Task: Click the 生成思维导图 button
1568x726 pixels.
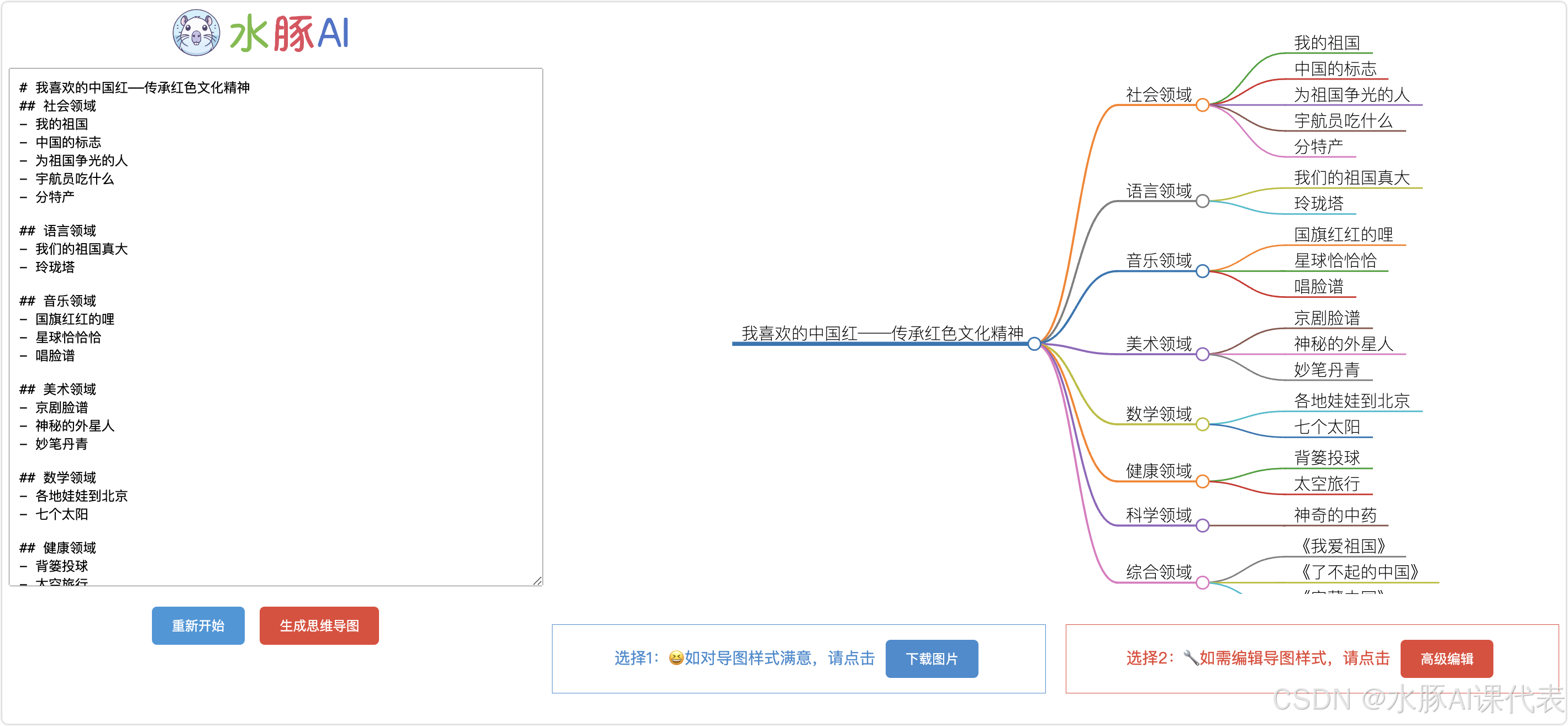Action: click(319, 625)
